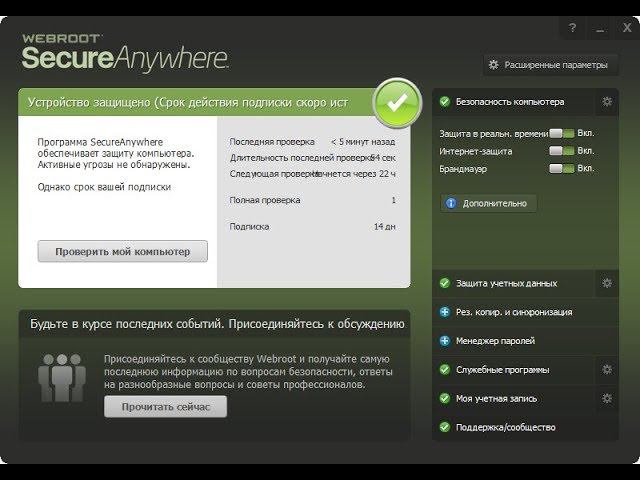
Task: Click green check icon beside Защита учетных данных
Action: pos(445,283)
